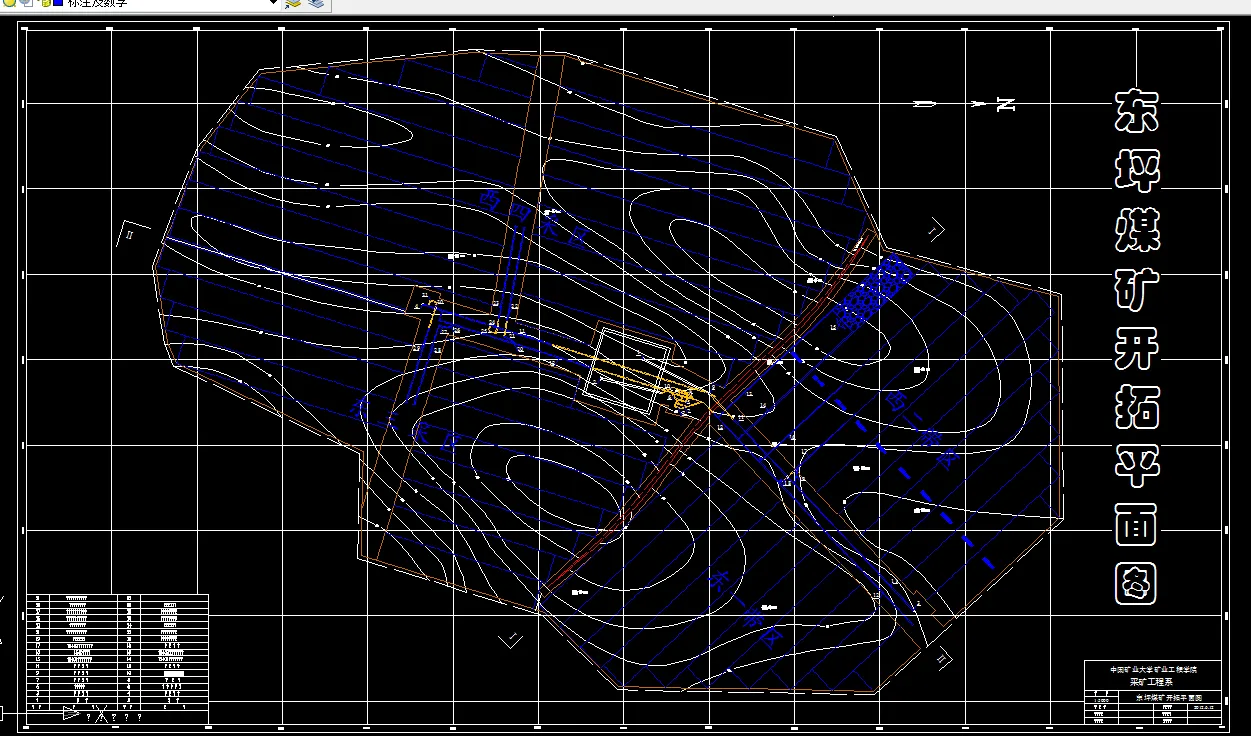1251x736 pixels.
Task: Select the white rectangular shaft pillar outline at center
Action: (627, 369)
